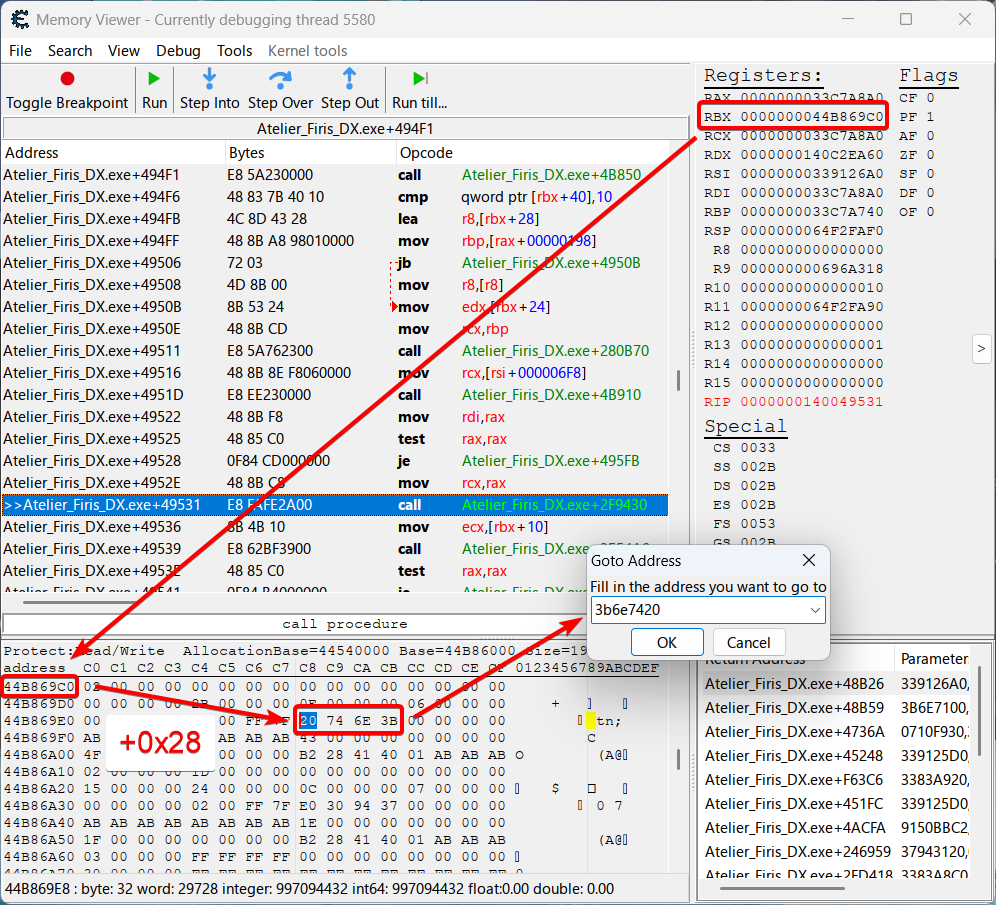
Task: Open the Search menu
Action: [70, 51]
